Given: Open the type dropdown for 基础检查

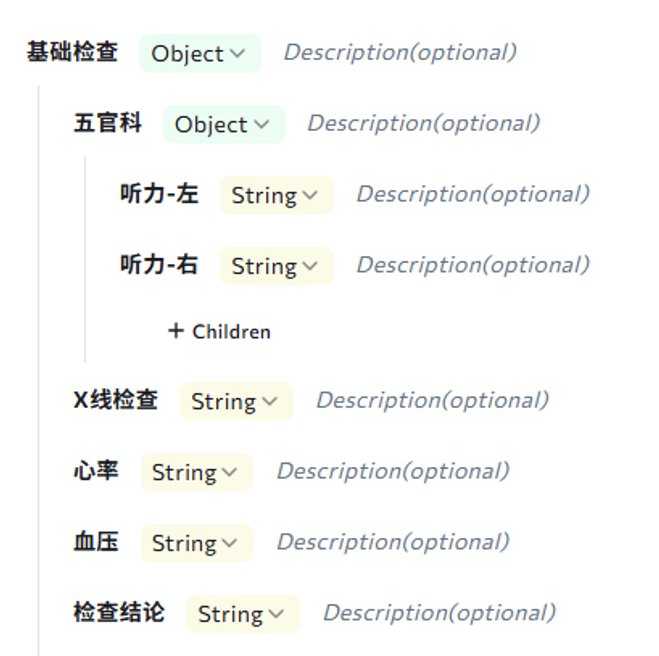Looking at the screenshot, I should (x=199, y=54).
